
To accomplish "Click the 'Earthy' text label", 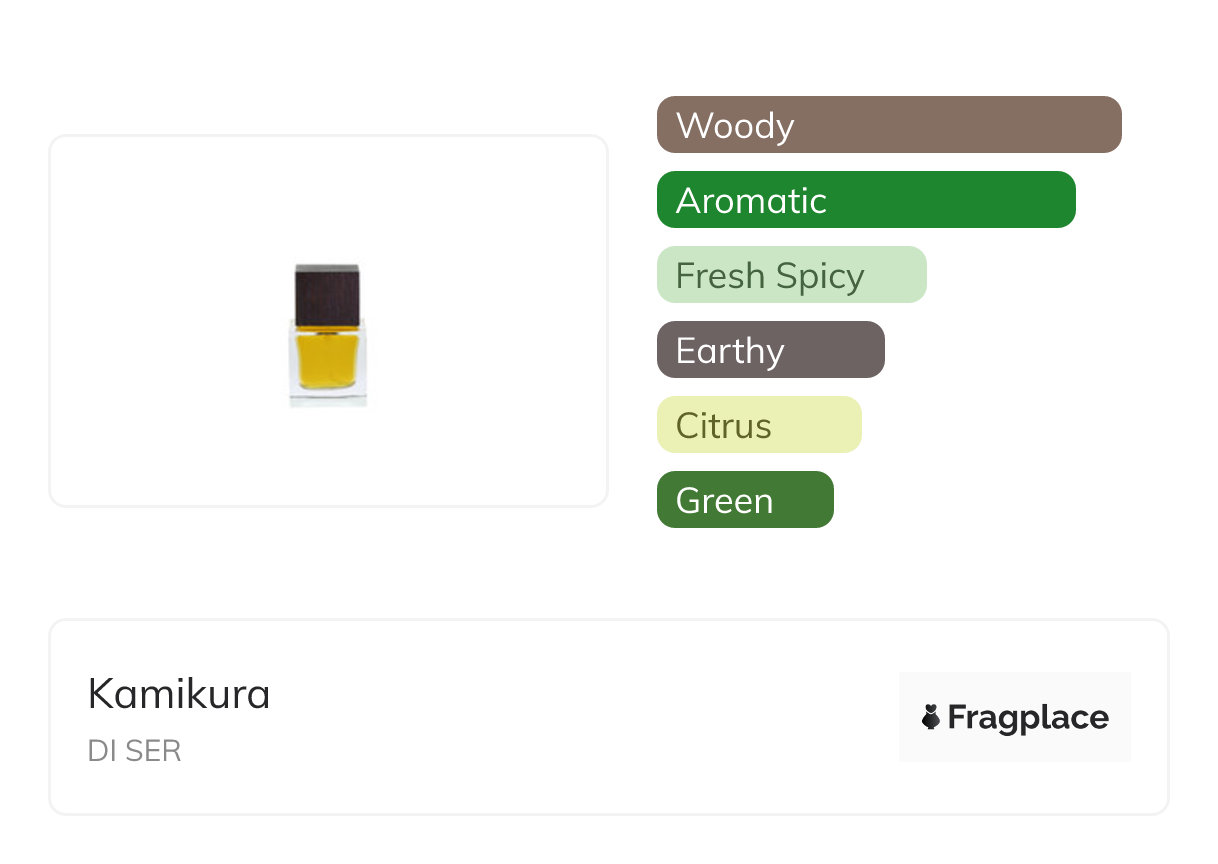I will [x=730, y=351].
